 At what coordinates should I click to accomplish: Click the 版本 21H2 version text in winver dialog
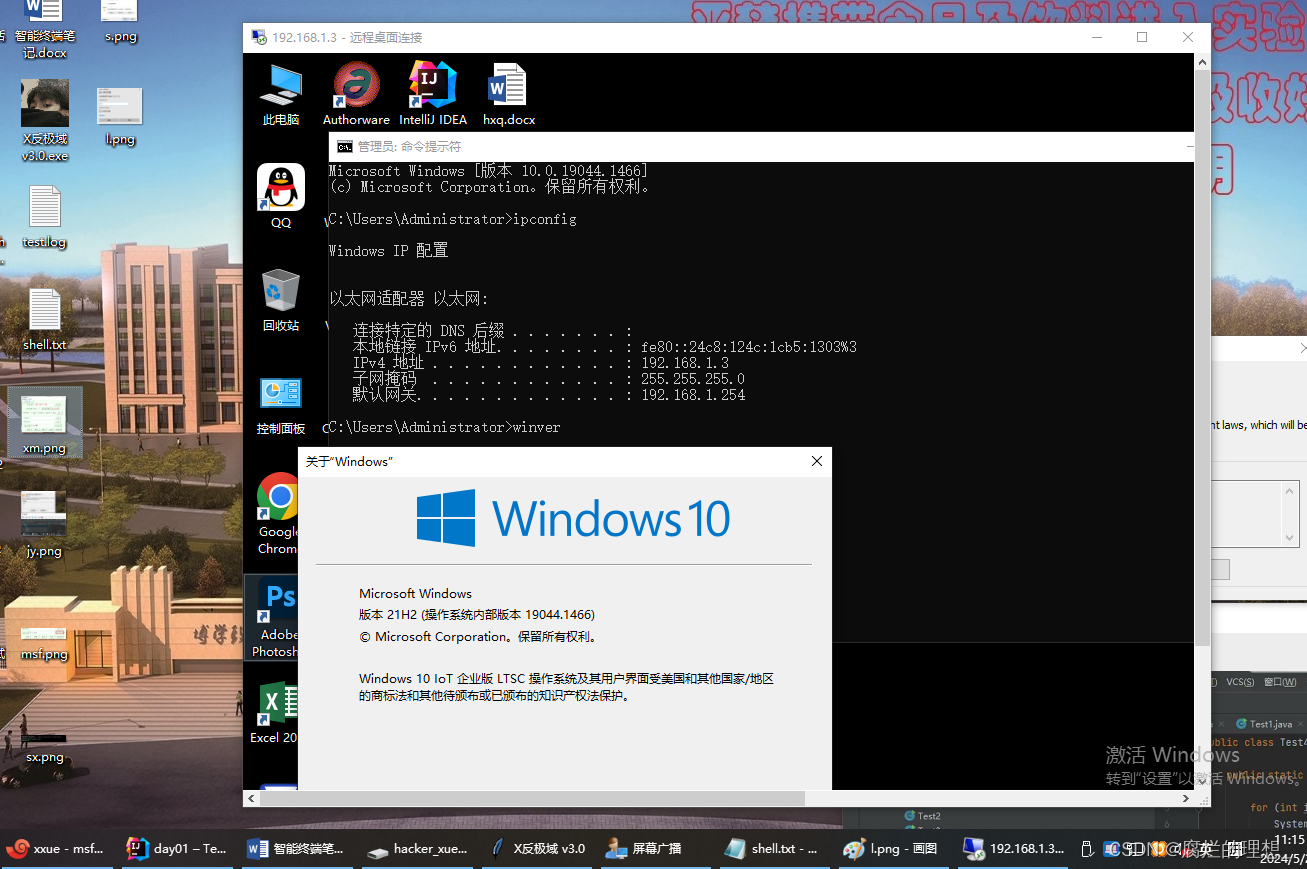pos(476,615)
